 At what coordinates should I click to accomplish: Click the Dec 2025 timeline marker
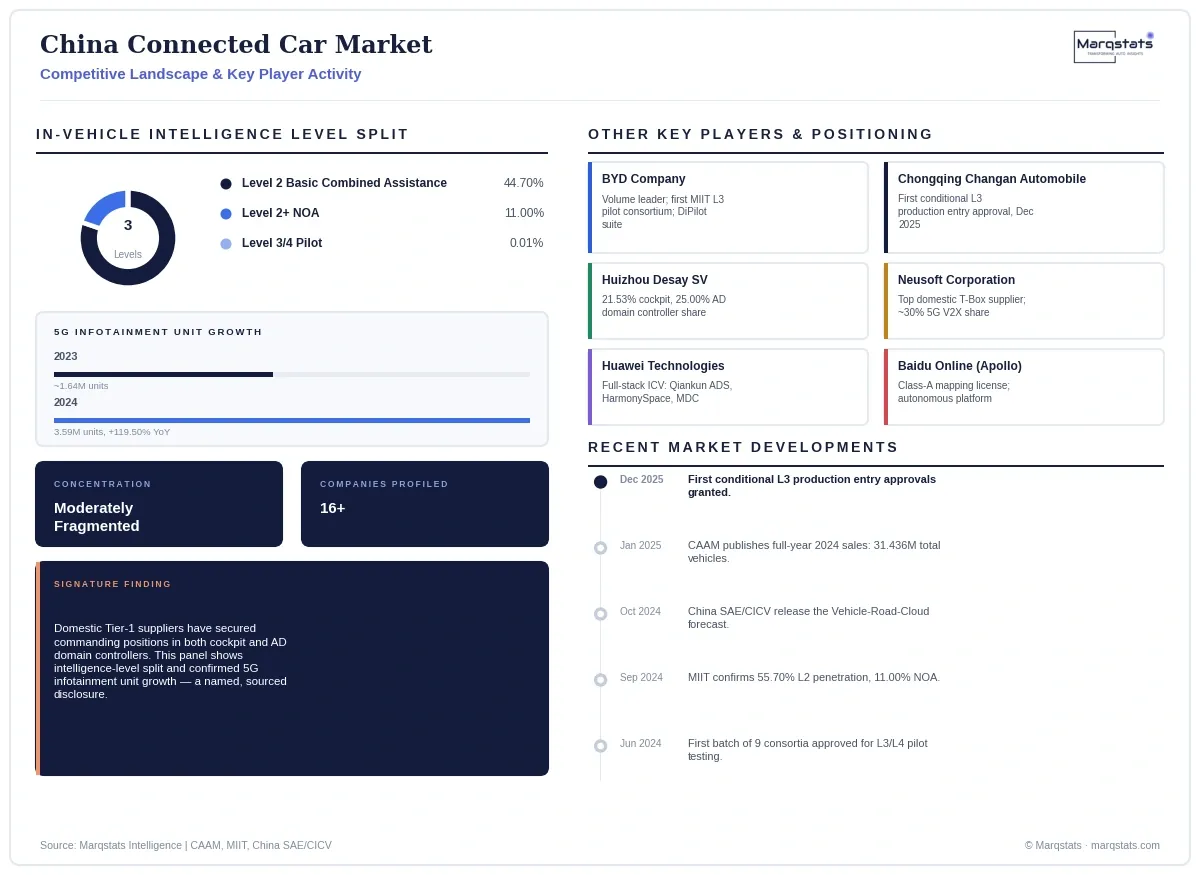[600, 482]
